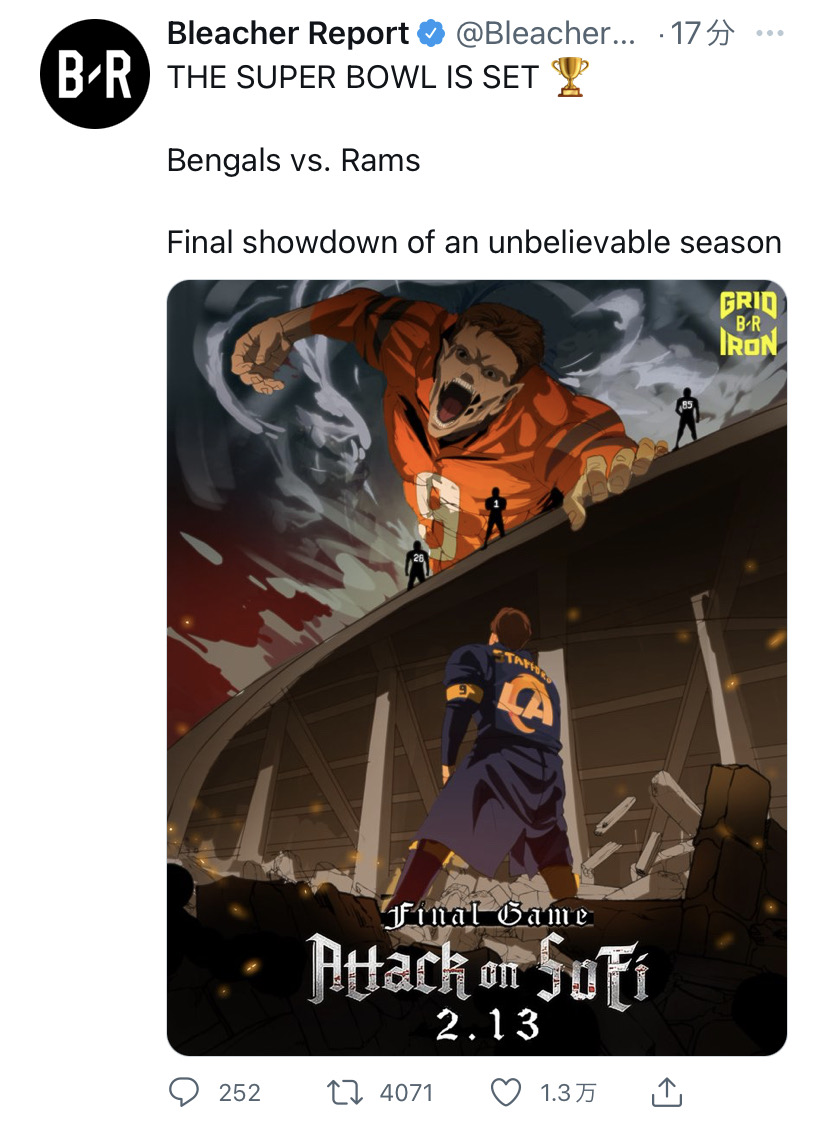Tap the share upload icon
The image size is (828, 1143).
[x=666, y=1091]
